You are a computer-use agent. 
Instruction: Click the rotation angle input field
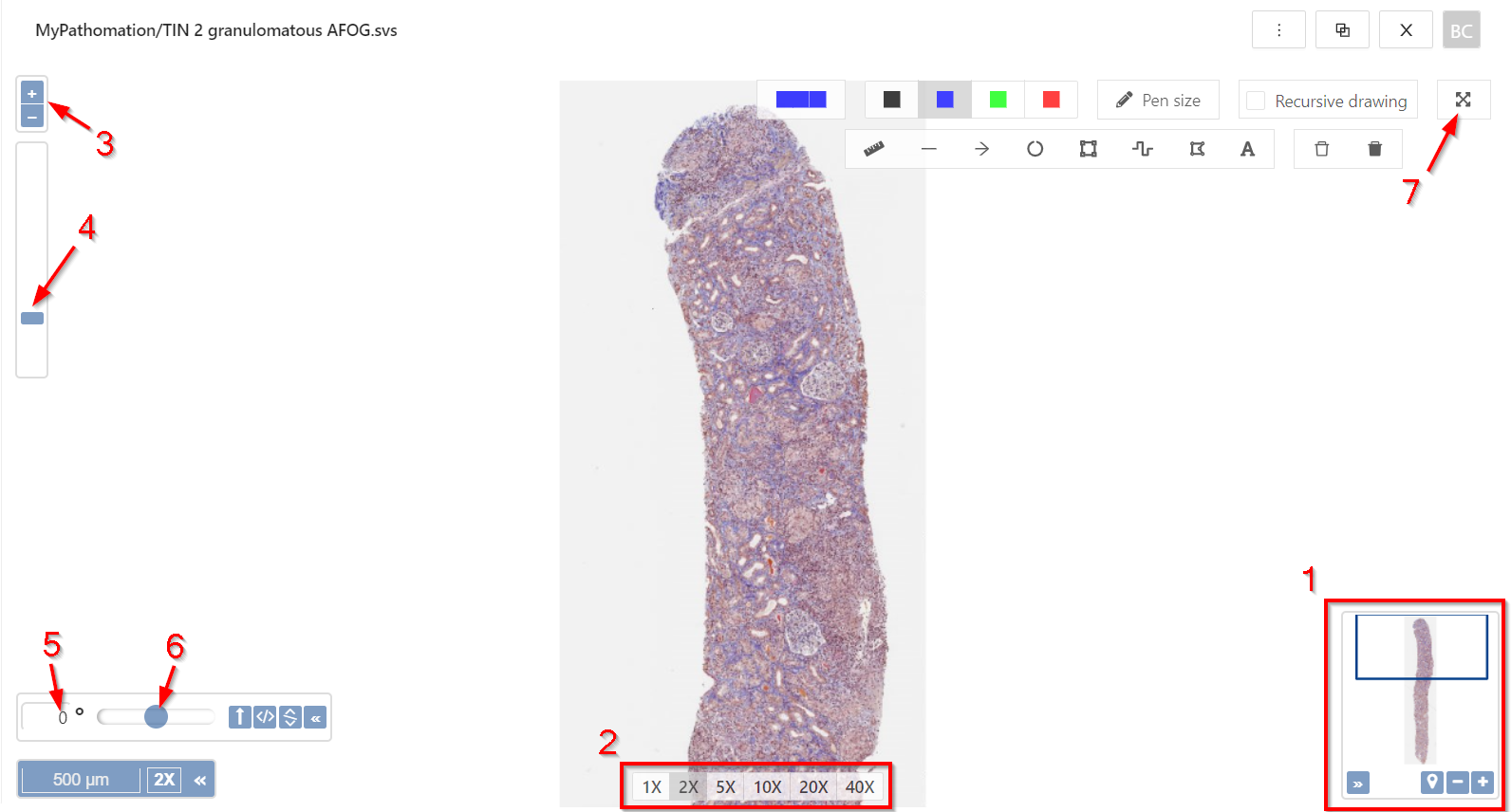click(x=47, y=717)
